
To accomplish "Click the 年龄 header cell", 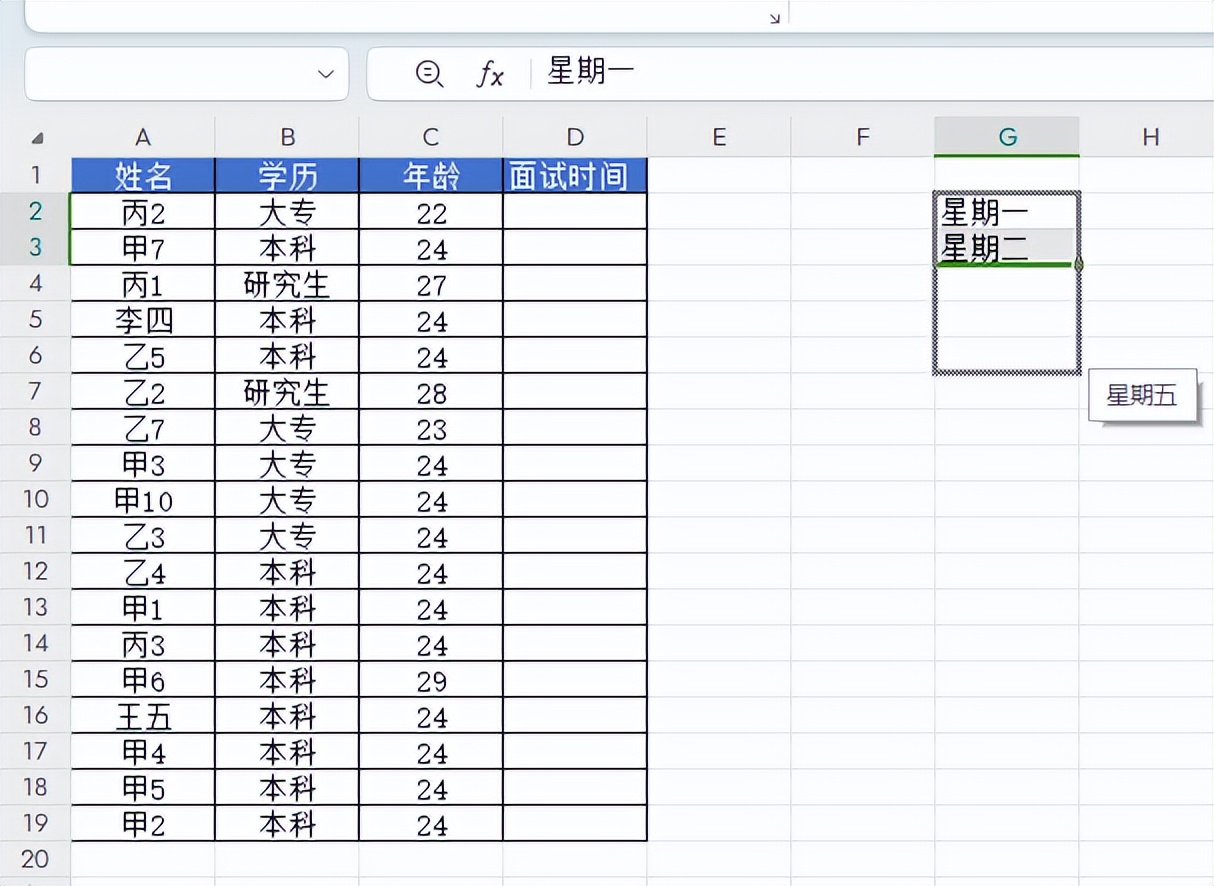I will pyautogui.click(x=431, y=176).
